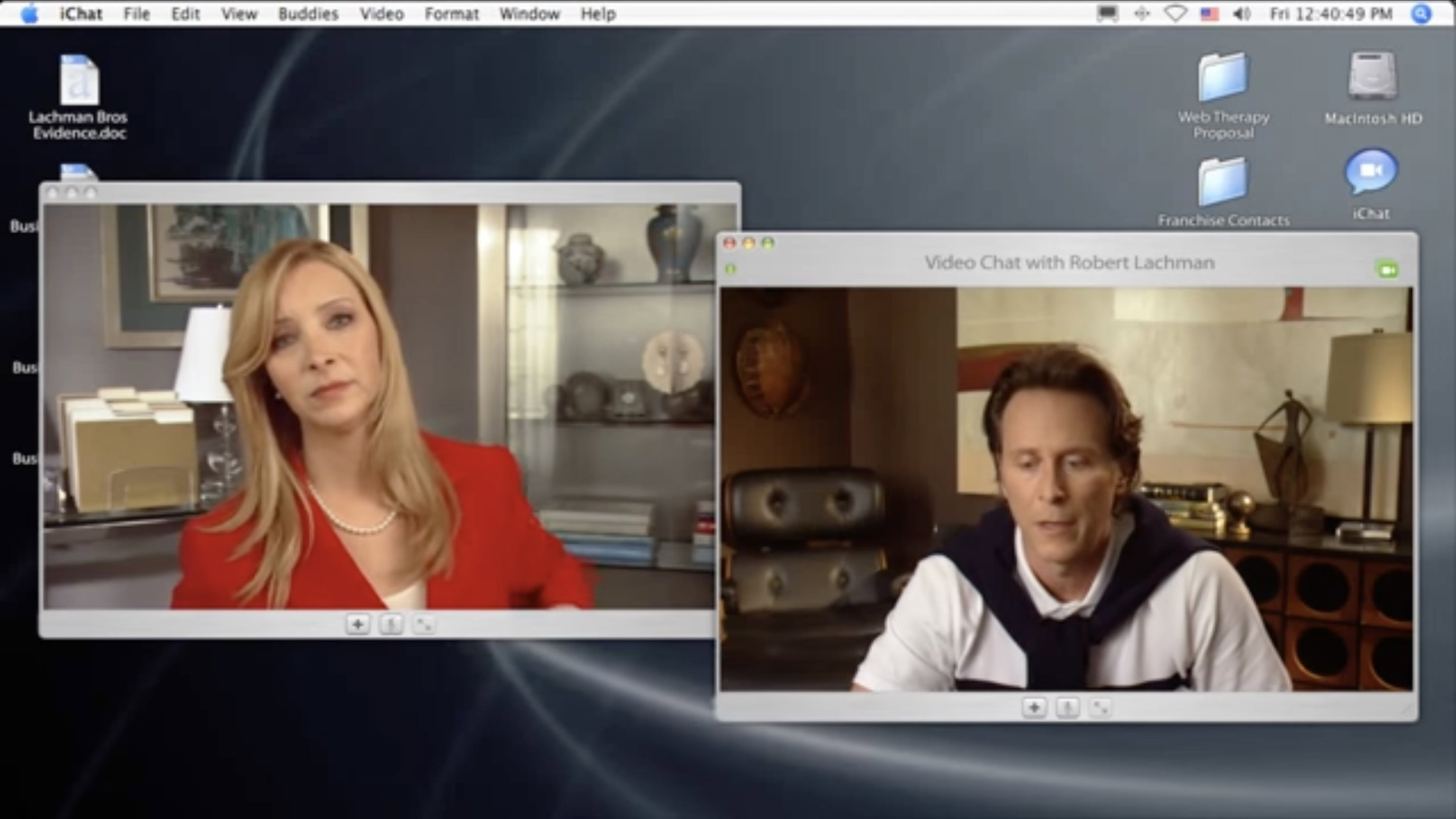This screenshot has height=819, width=1456.
Task: Select the Lachman Bros Evidence.doc file
Action: [78, 97]
